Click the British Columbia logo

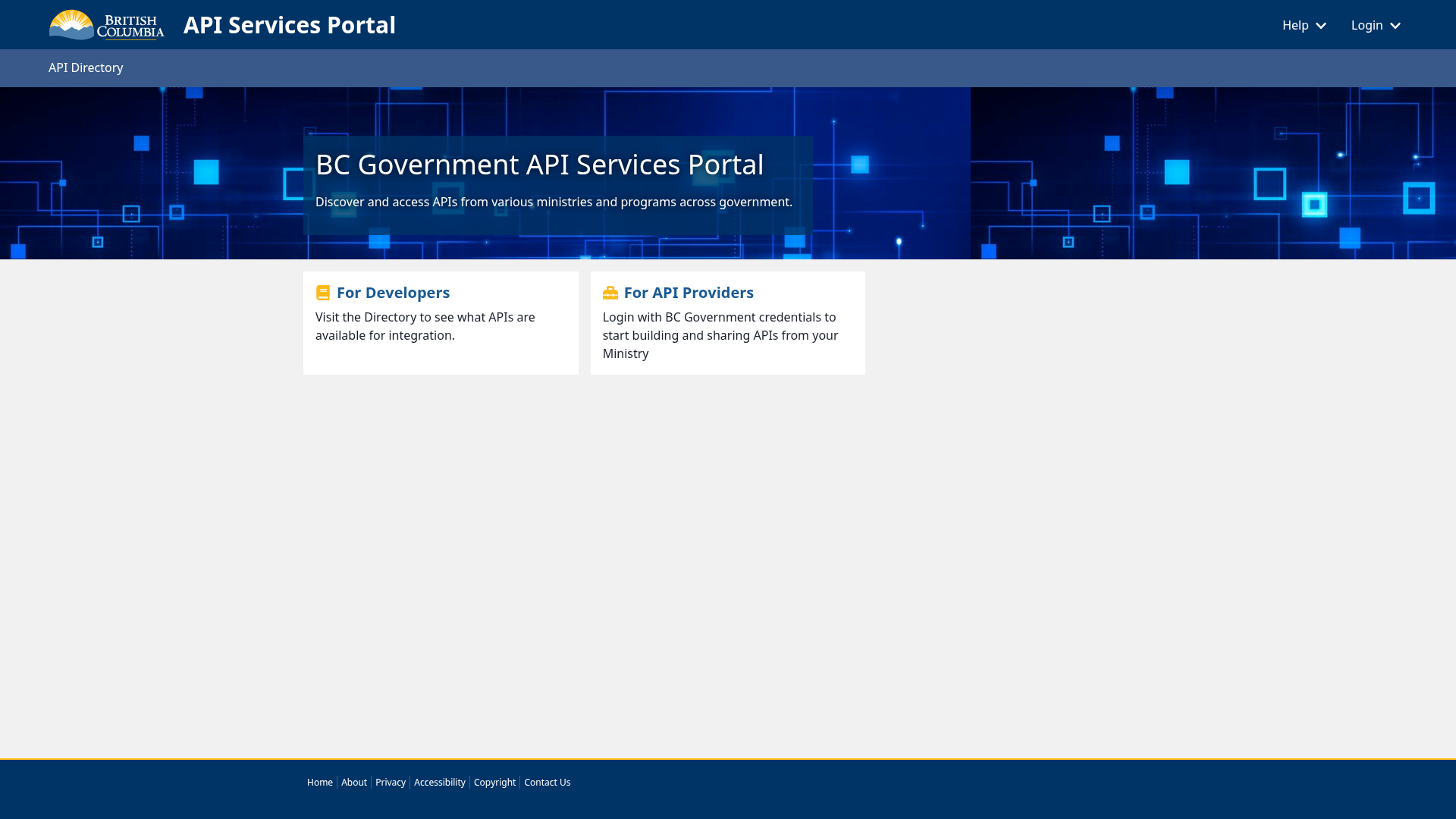tap(107, 25)
